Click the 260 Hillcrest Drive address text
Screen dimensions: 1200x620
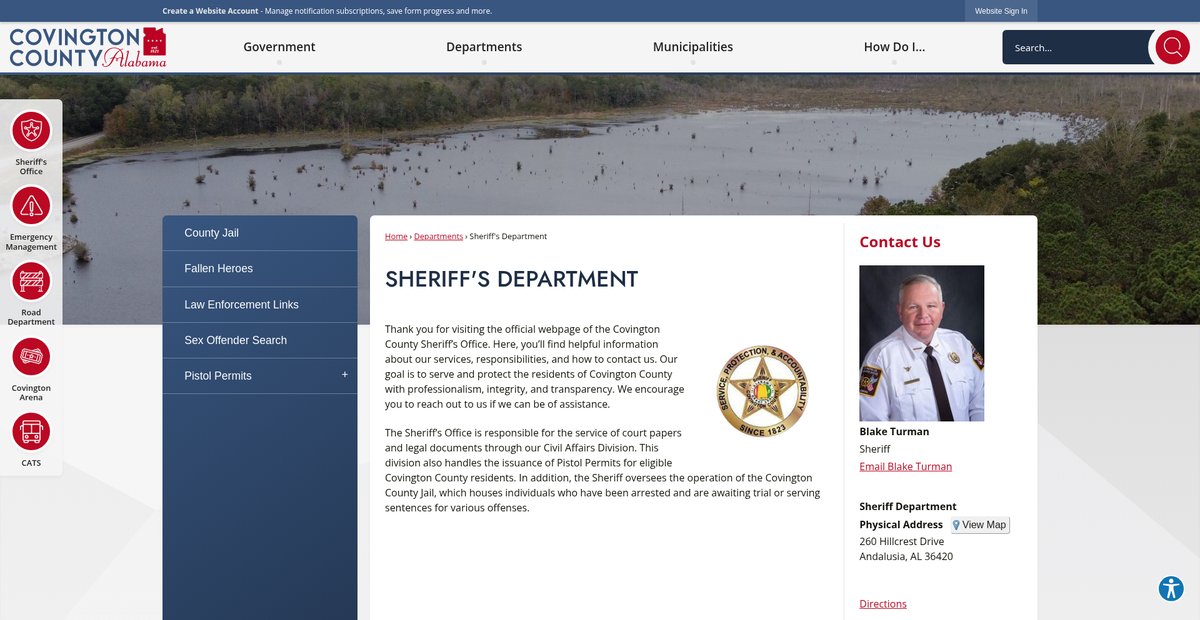coord(902,542)
